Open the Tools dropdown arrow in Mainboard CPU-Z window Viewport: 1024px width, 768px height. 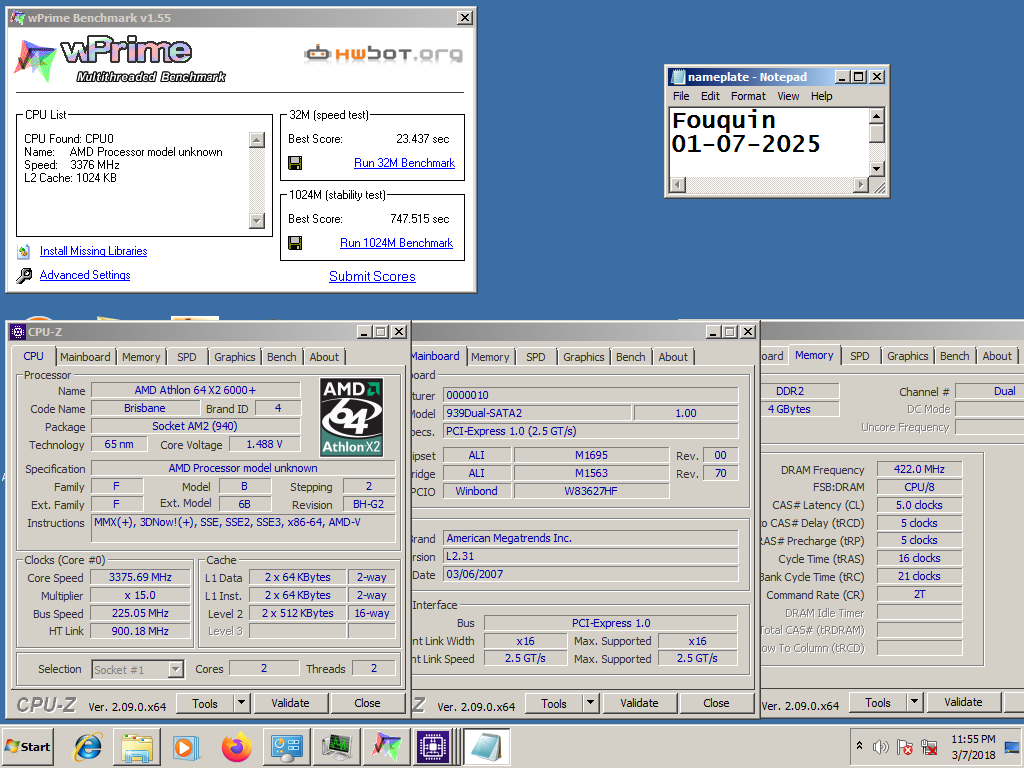tap(591, 703)
